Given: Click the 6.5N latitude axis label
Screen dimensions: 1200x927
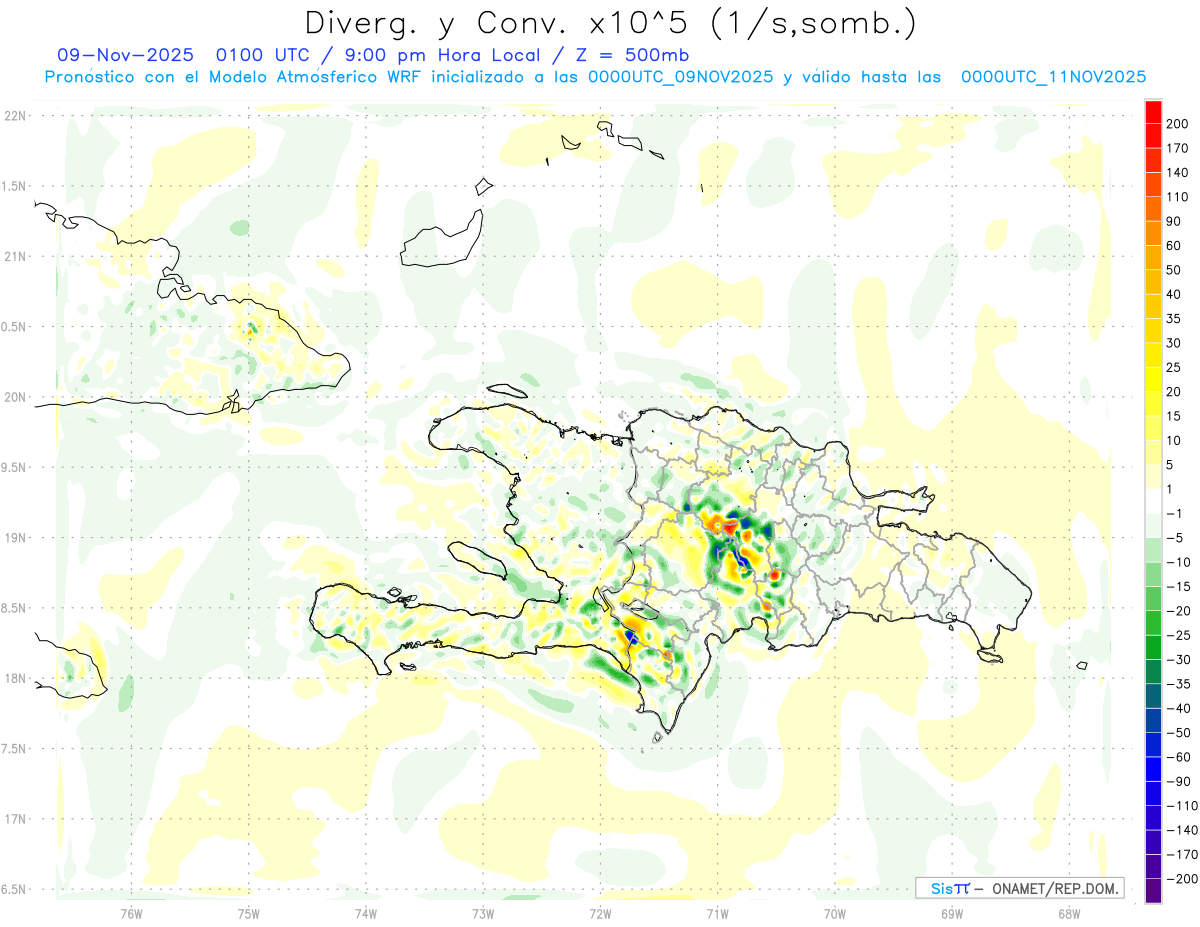Looking at the screenshot, I should (x=14, y=889).
